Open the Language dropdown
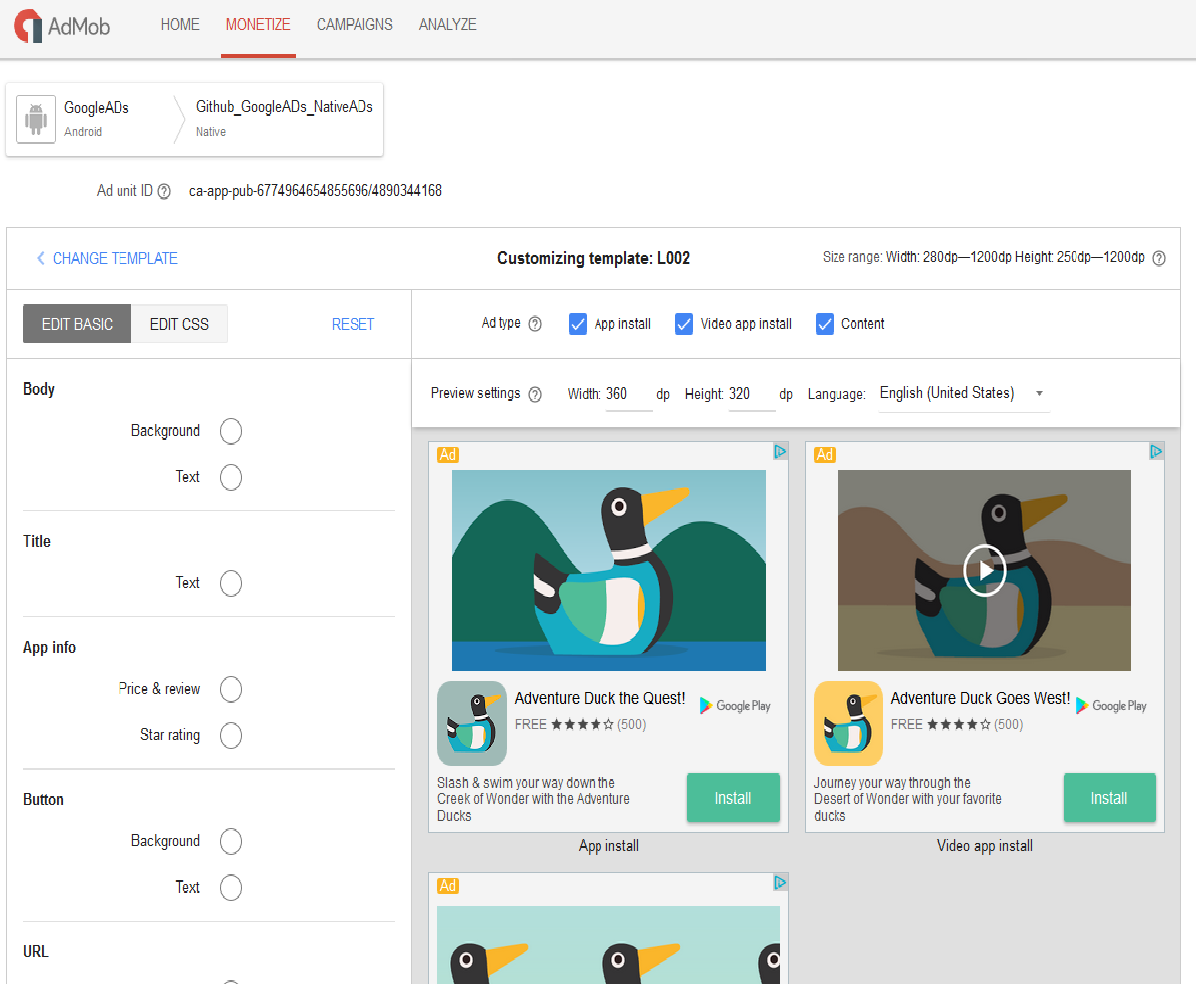Viewport: 1196px width, 984px height. click(963, 394)
